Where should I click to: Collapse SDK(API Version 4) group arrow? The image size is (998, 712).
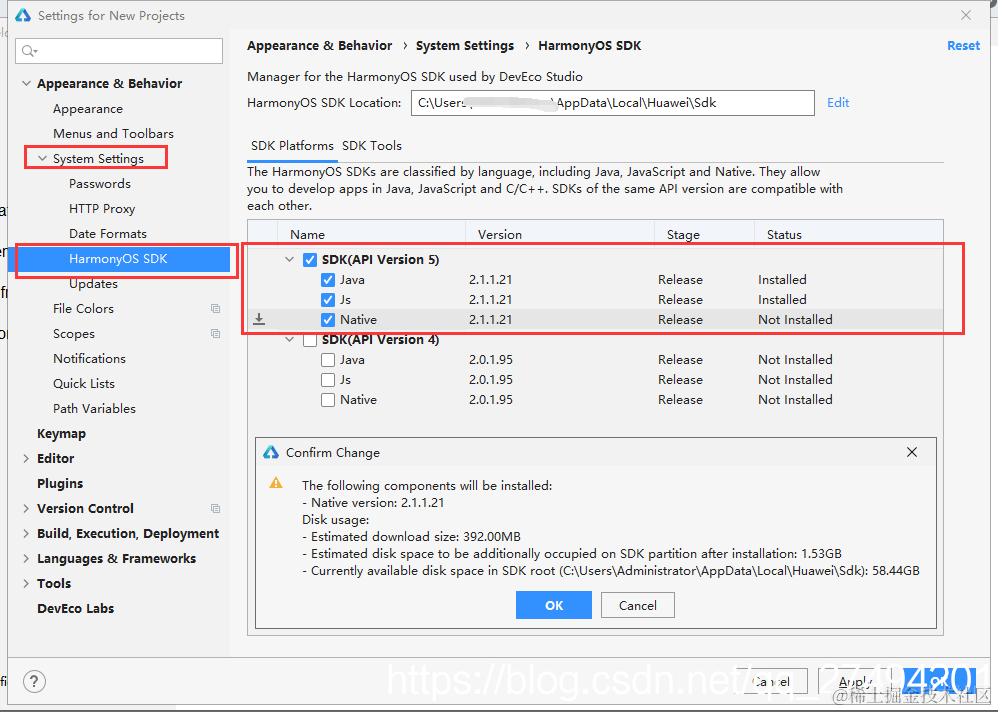pos(290,340)
